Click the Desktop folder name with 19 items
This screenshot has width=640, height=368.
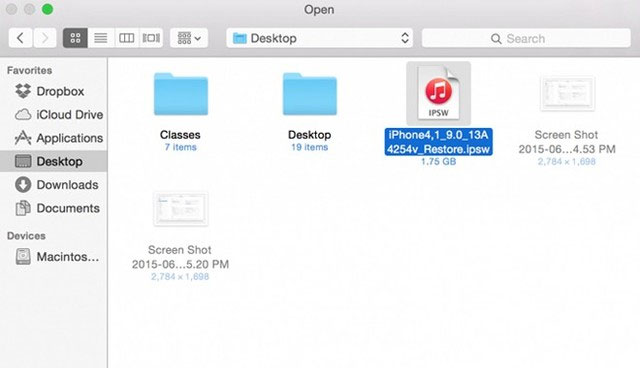tap(309, 135)
